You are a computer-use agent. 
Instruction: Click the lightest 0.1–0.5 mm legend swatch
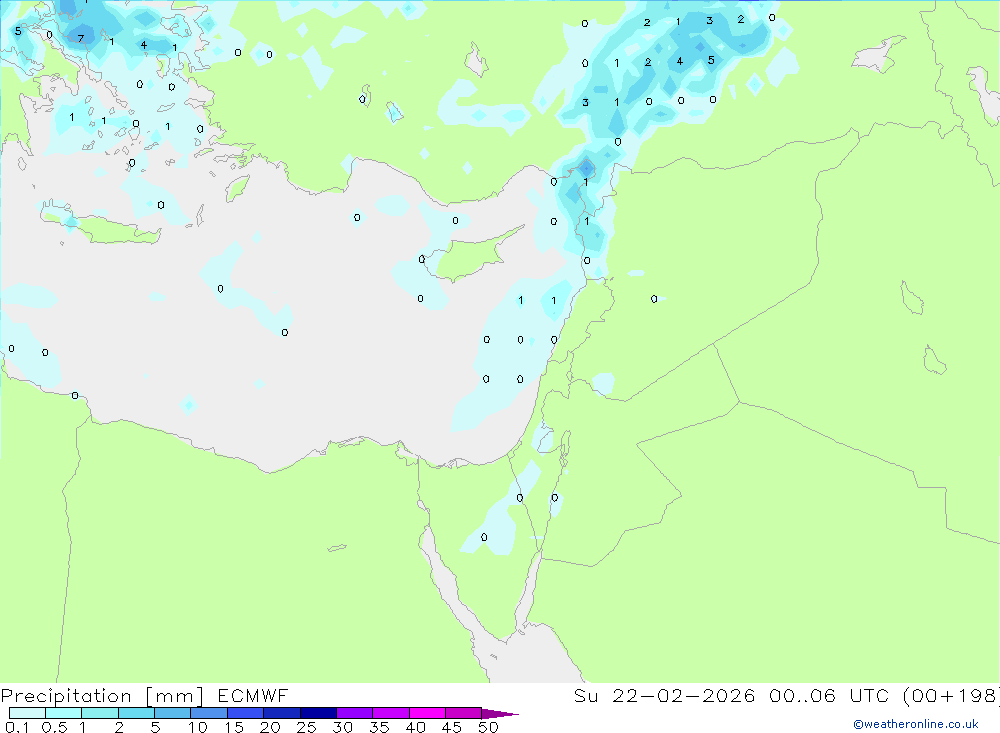27,713
